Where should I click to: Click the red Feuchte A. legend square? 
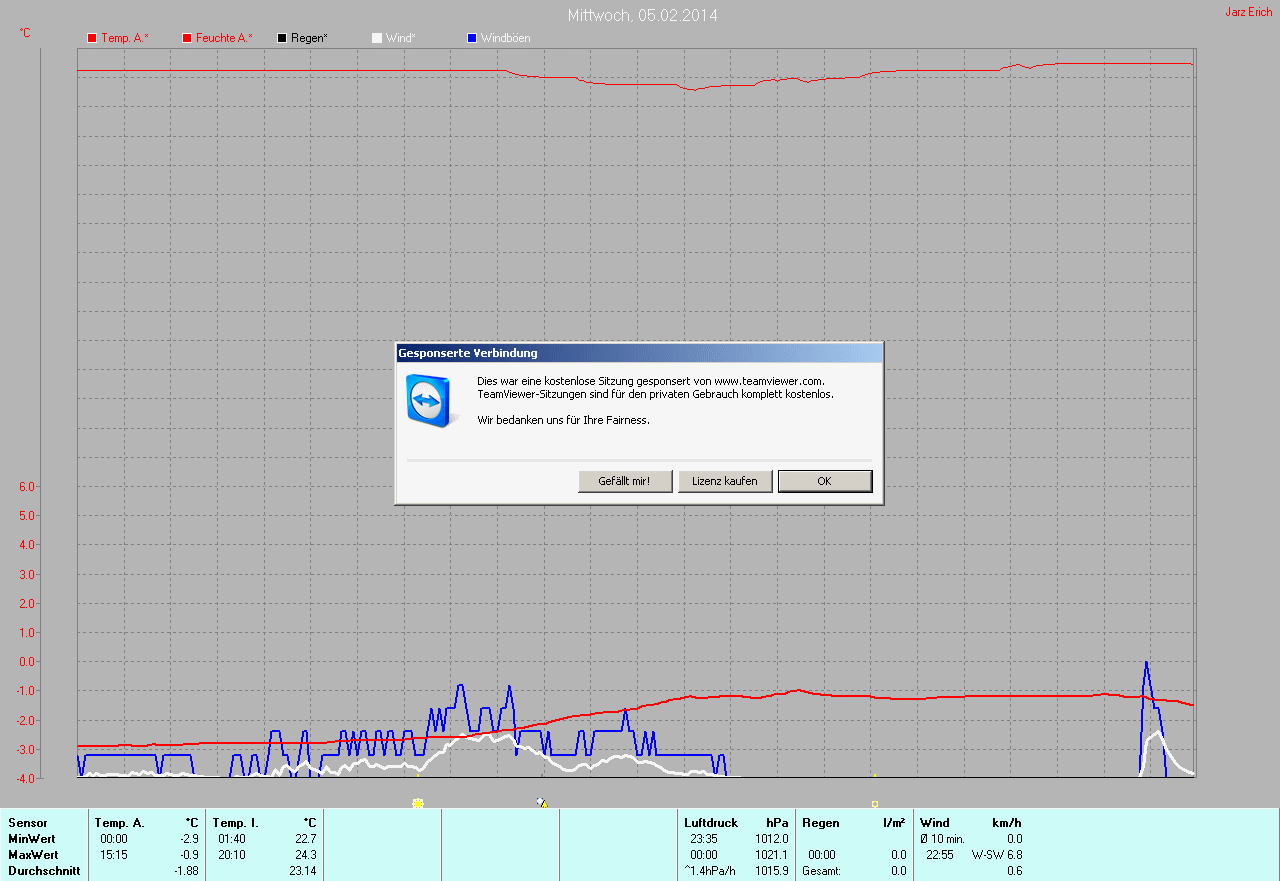pyautogui.click(x=187, y=38)
